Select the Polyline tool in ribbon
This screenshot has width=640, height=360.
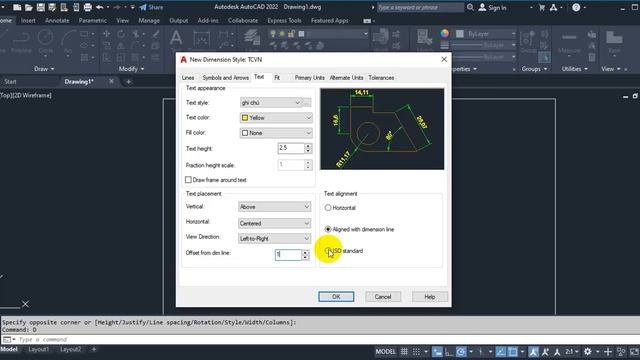[21, 42]
